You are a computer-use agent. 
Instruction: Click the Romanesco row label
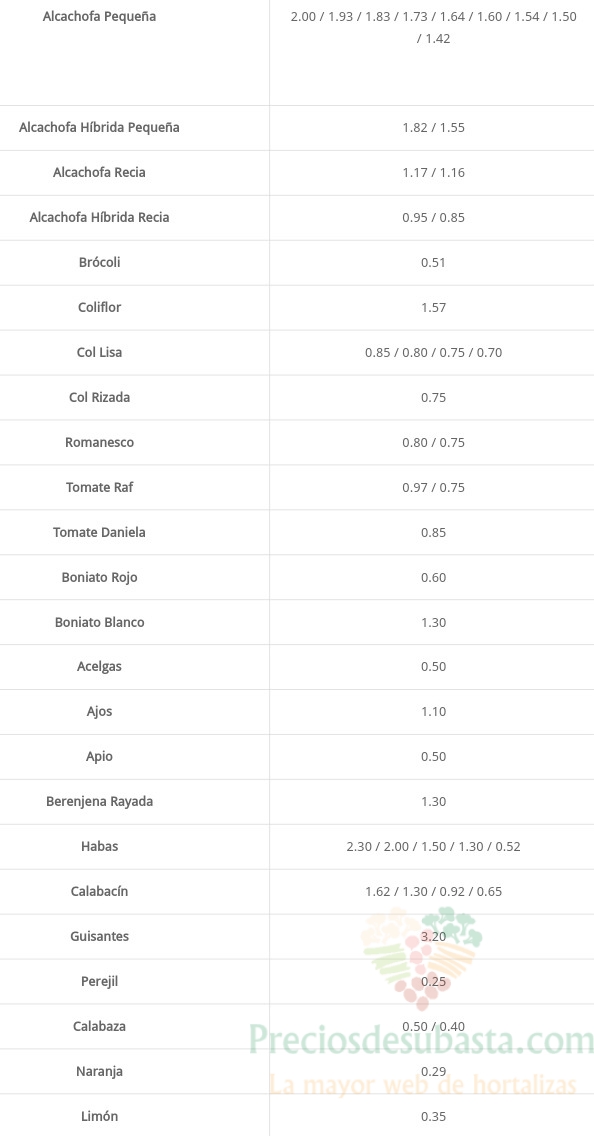pyautogui.click(x=99, y=442)
